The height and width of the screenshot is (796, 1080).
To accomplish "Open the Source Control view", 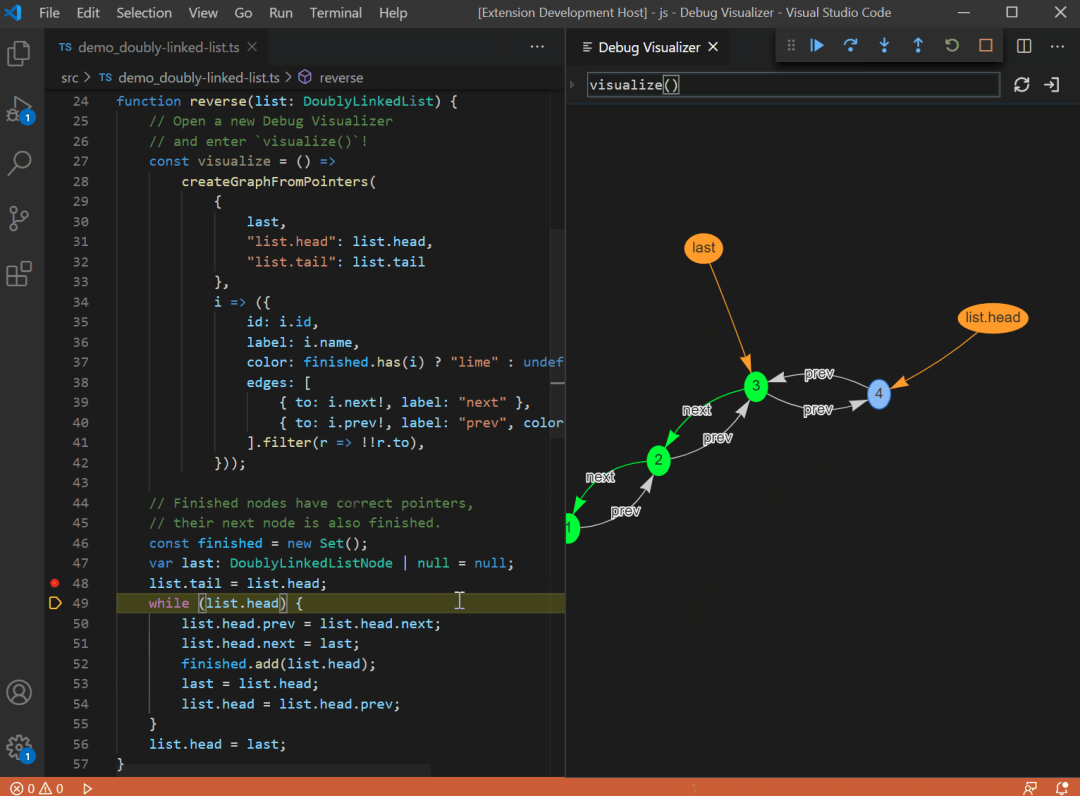I will (x=19, y=218).
